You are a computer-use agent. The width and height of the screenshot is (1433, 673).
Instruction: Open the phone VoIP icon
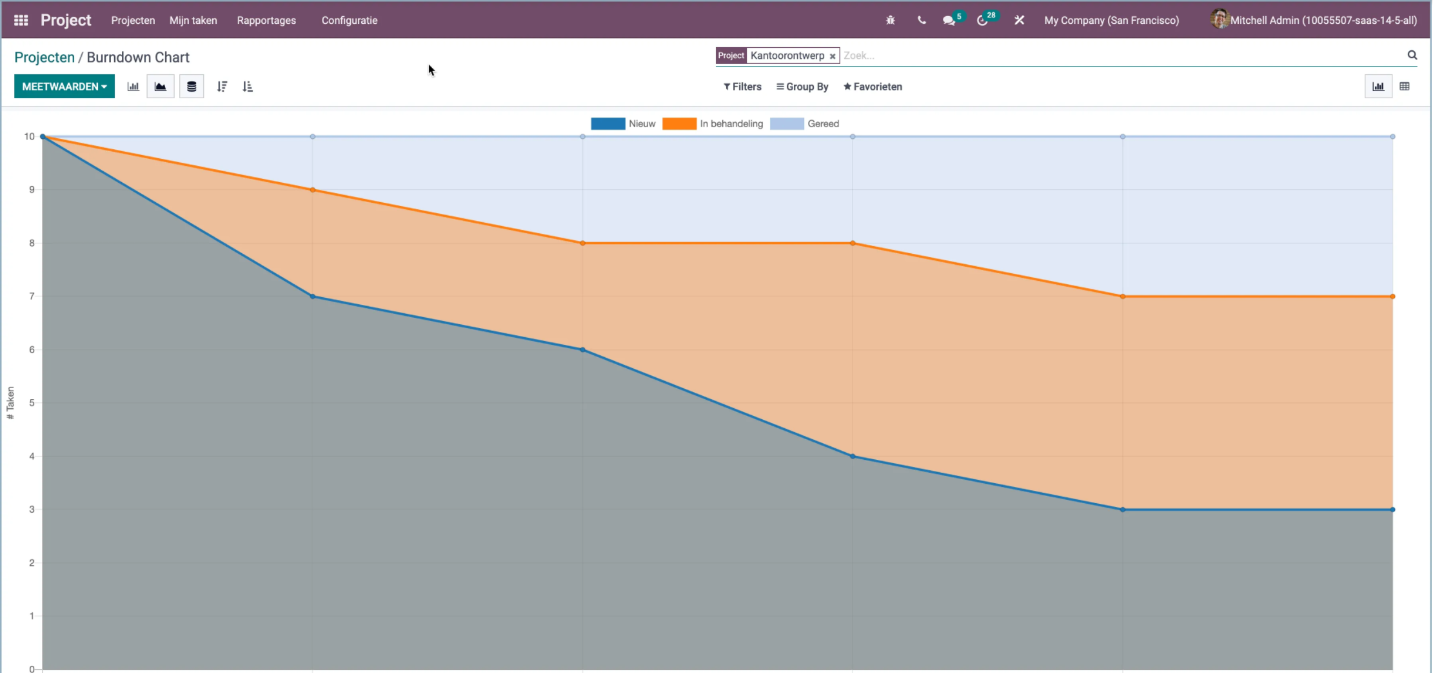point(921,20)
